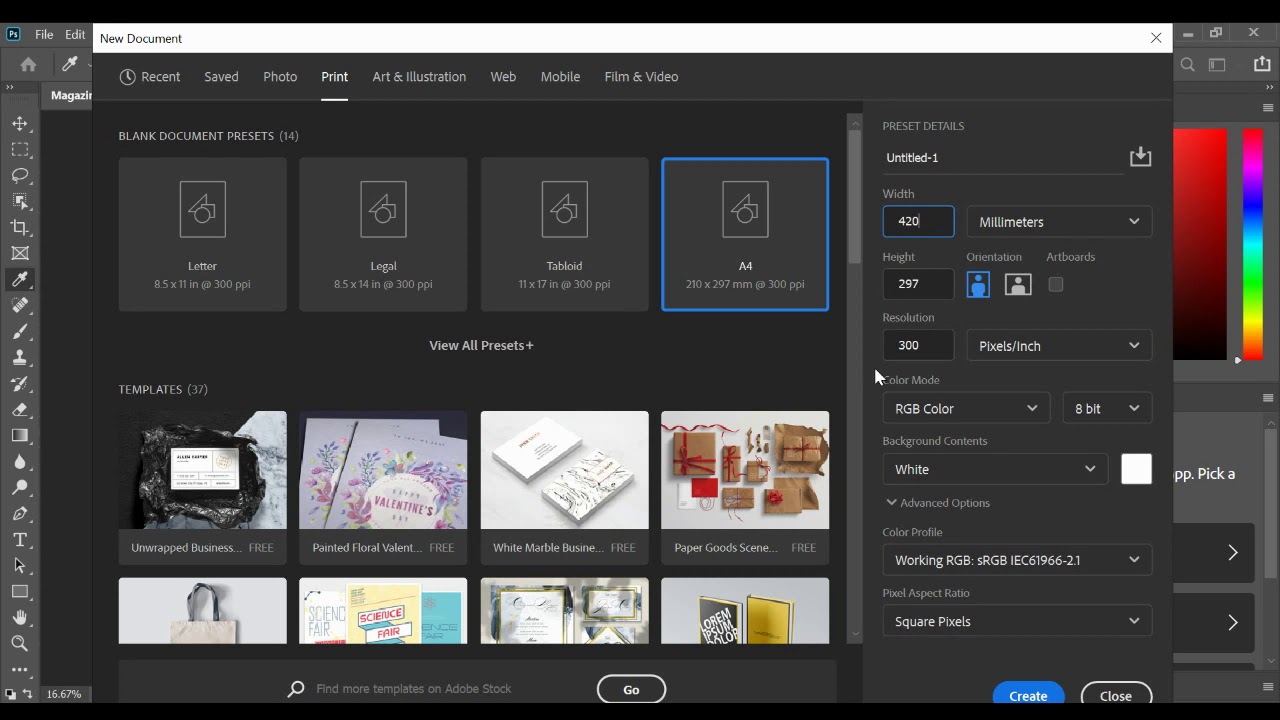Select the History Brush tool
The width and height of the screenshot is (1280, 720).
click(x=20, y=383)
